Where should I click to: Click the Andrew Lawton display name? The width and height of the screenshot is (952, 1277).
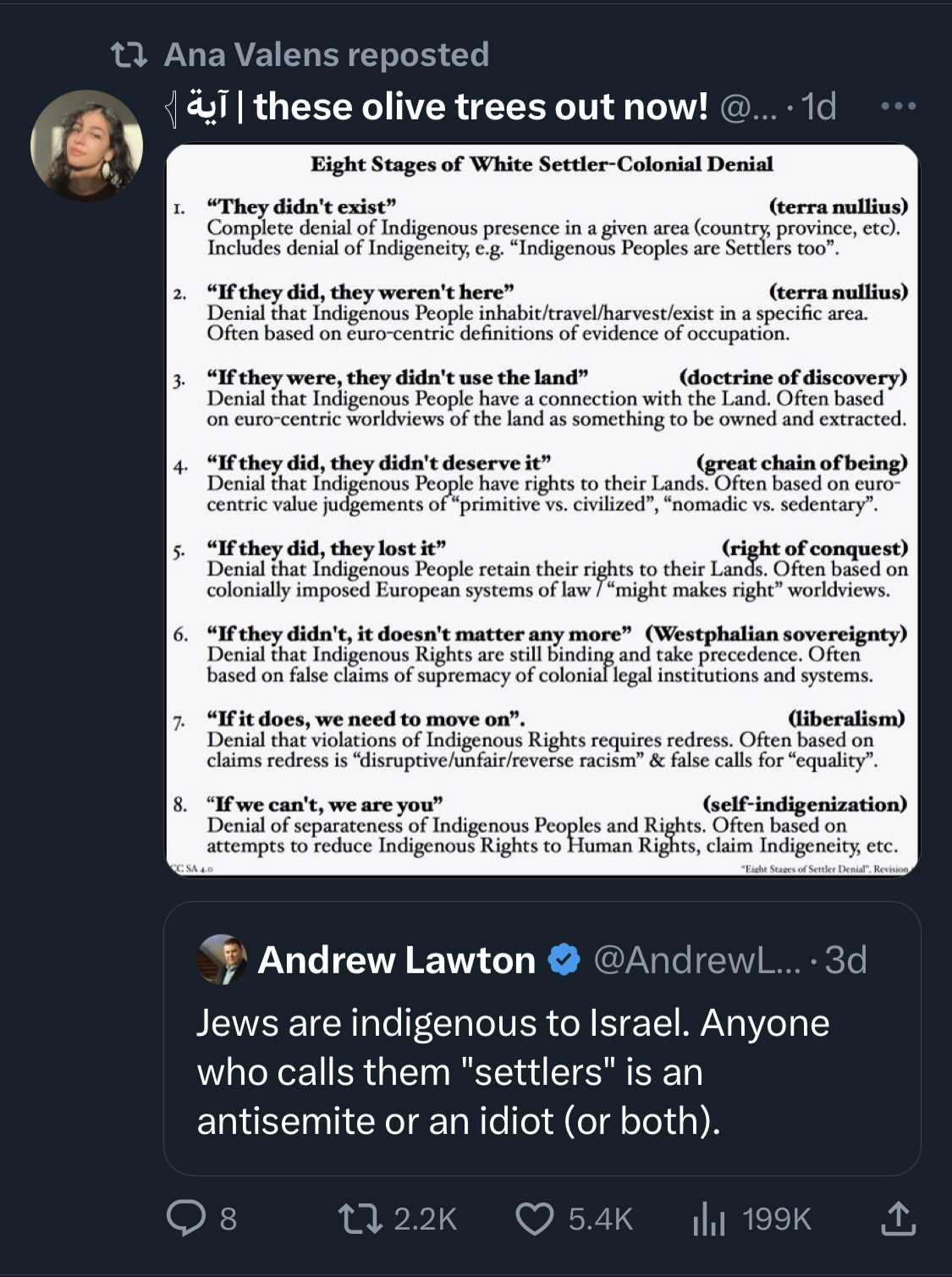point(397,960)
